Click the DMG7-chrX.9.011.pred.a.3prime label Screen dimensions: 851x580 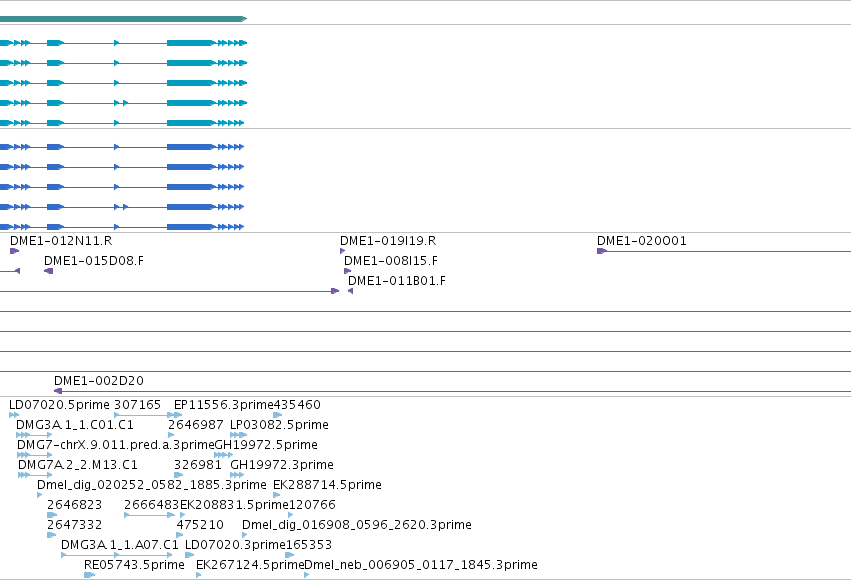coord(116,445)
